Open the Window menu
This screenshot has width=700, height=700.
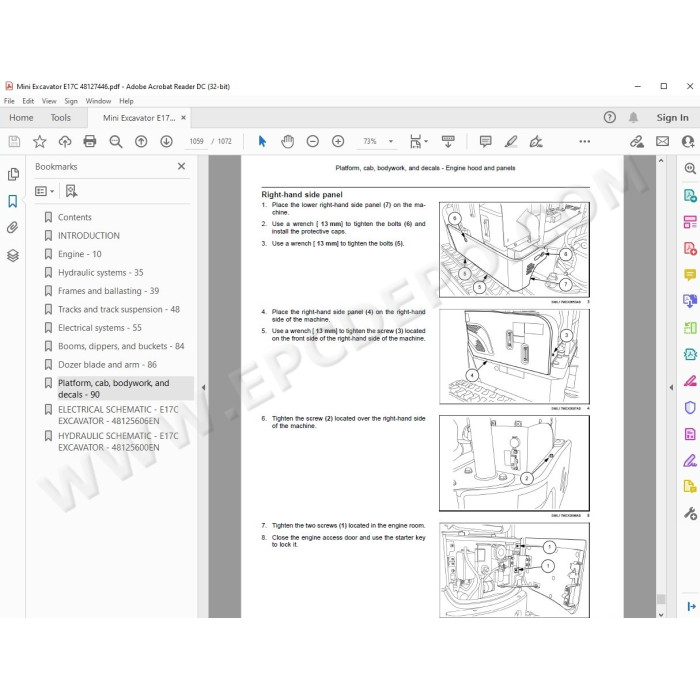click(x=98, y=101)
